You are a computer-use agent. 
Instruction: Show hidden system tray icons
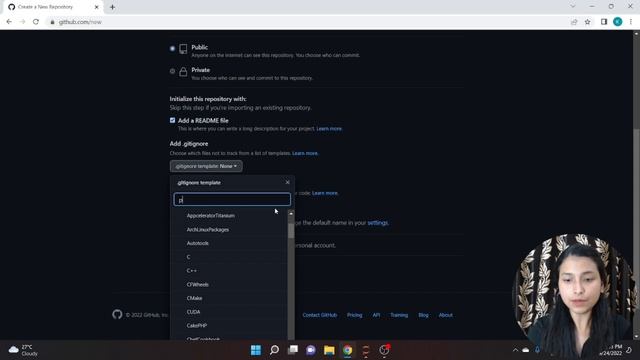tap(516, 350)
